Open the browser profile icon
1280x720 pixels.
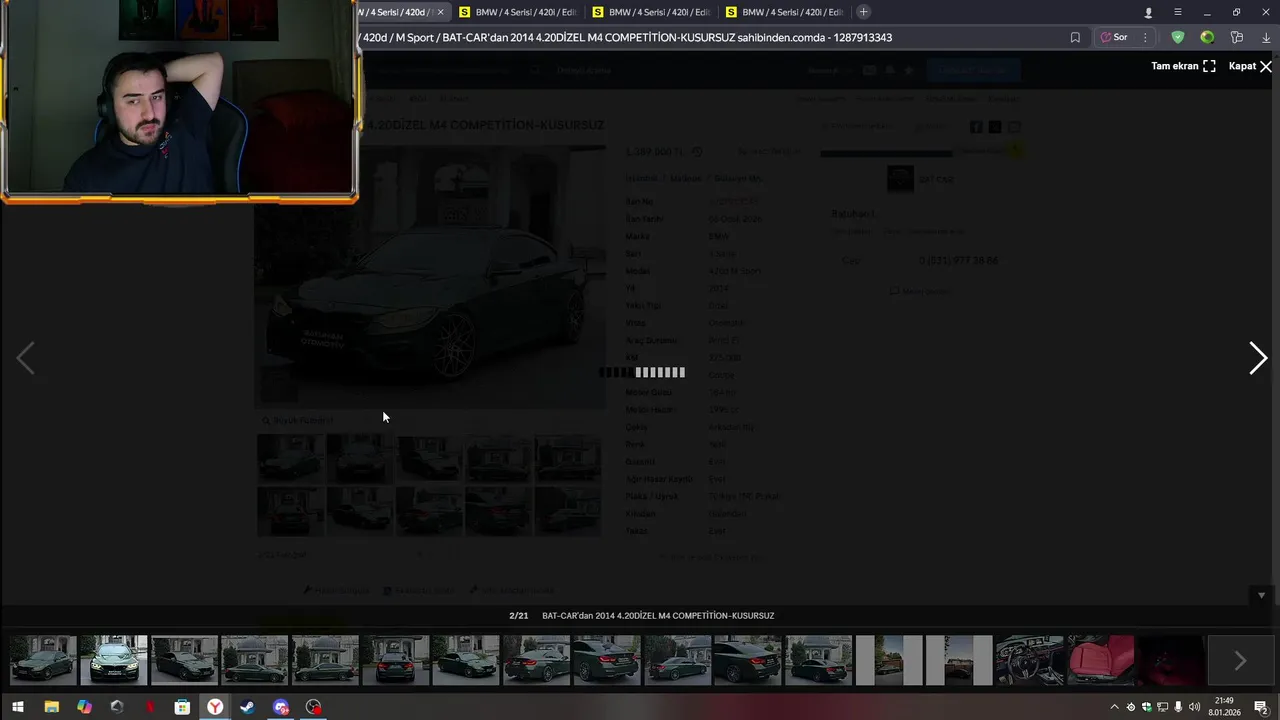(x=1148, y=12)
